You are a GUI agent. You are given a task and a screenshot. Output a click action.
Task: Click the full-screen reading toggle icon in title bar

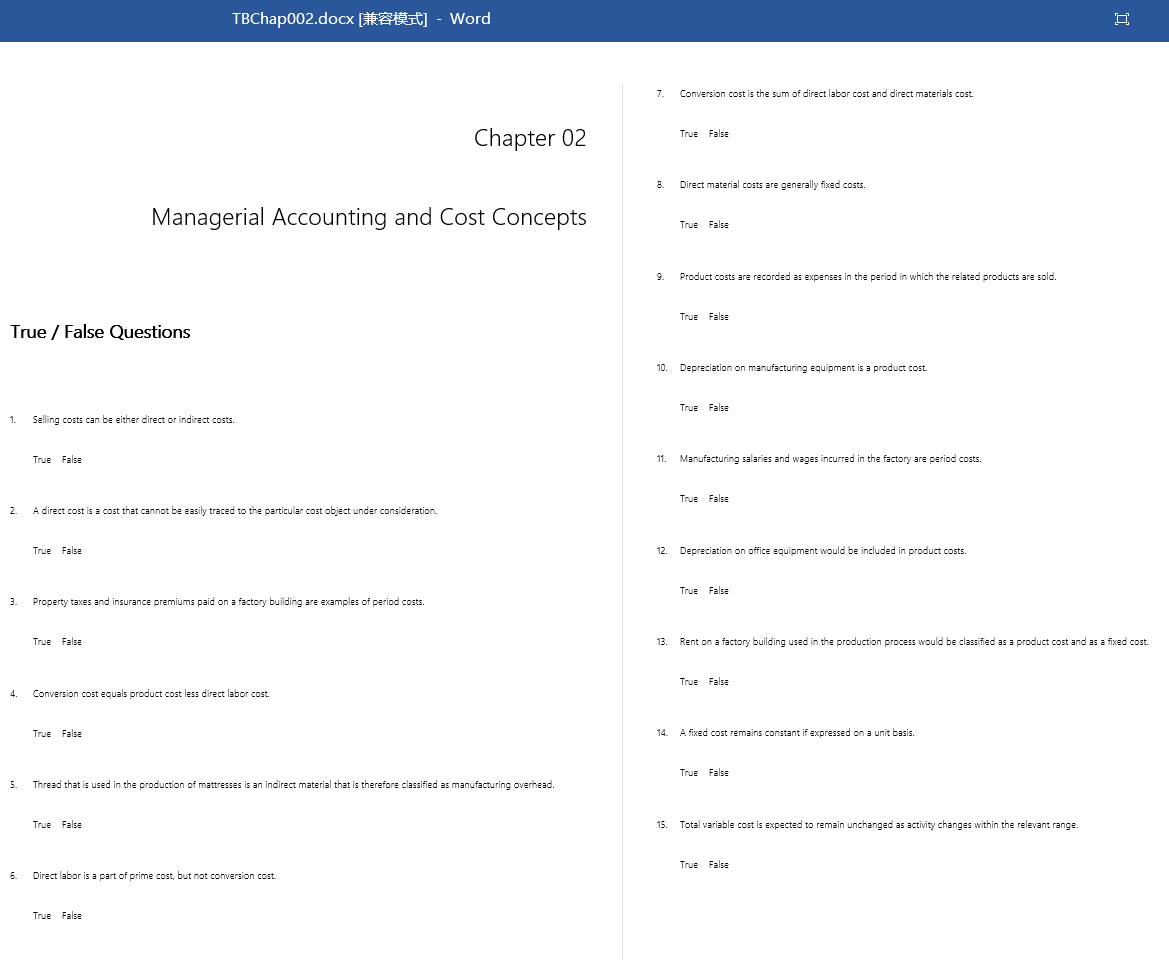1121,19
